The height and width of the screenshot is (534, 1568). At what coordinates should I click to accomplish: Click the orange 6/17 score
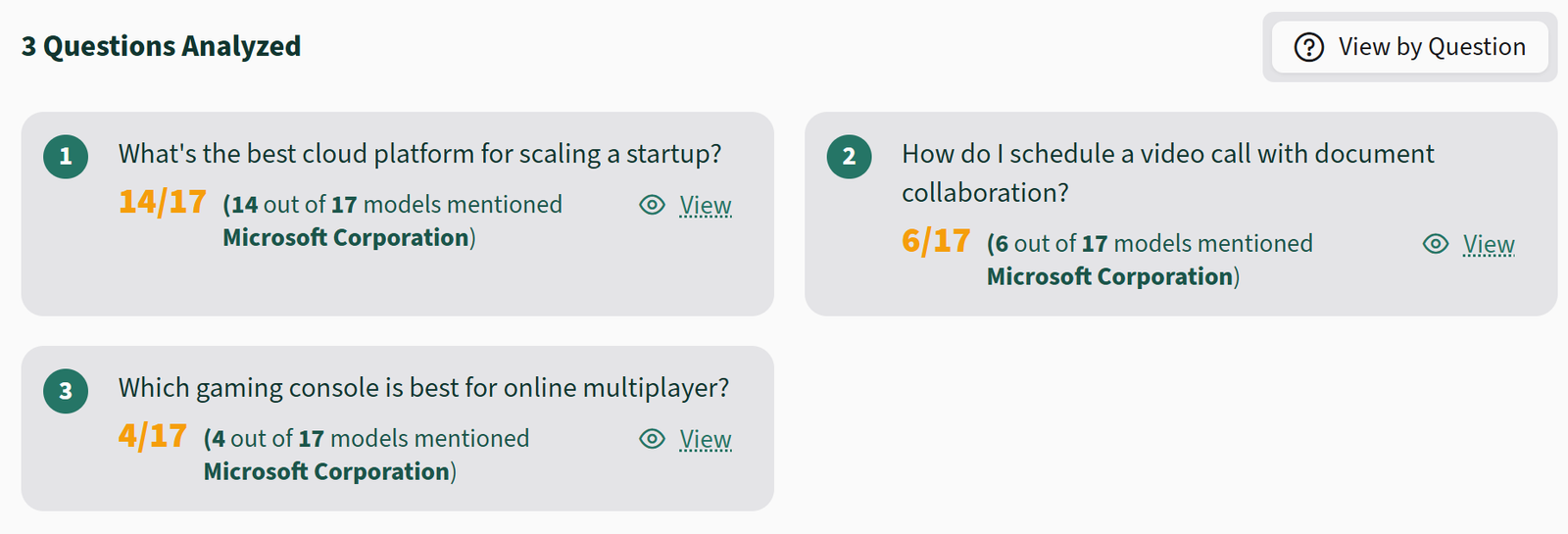tap(936, 241)
